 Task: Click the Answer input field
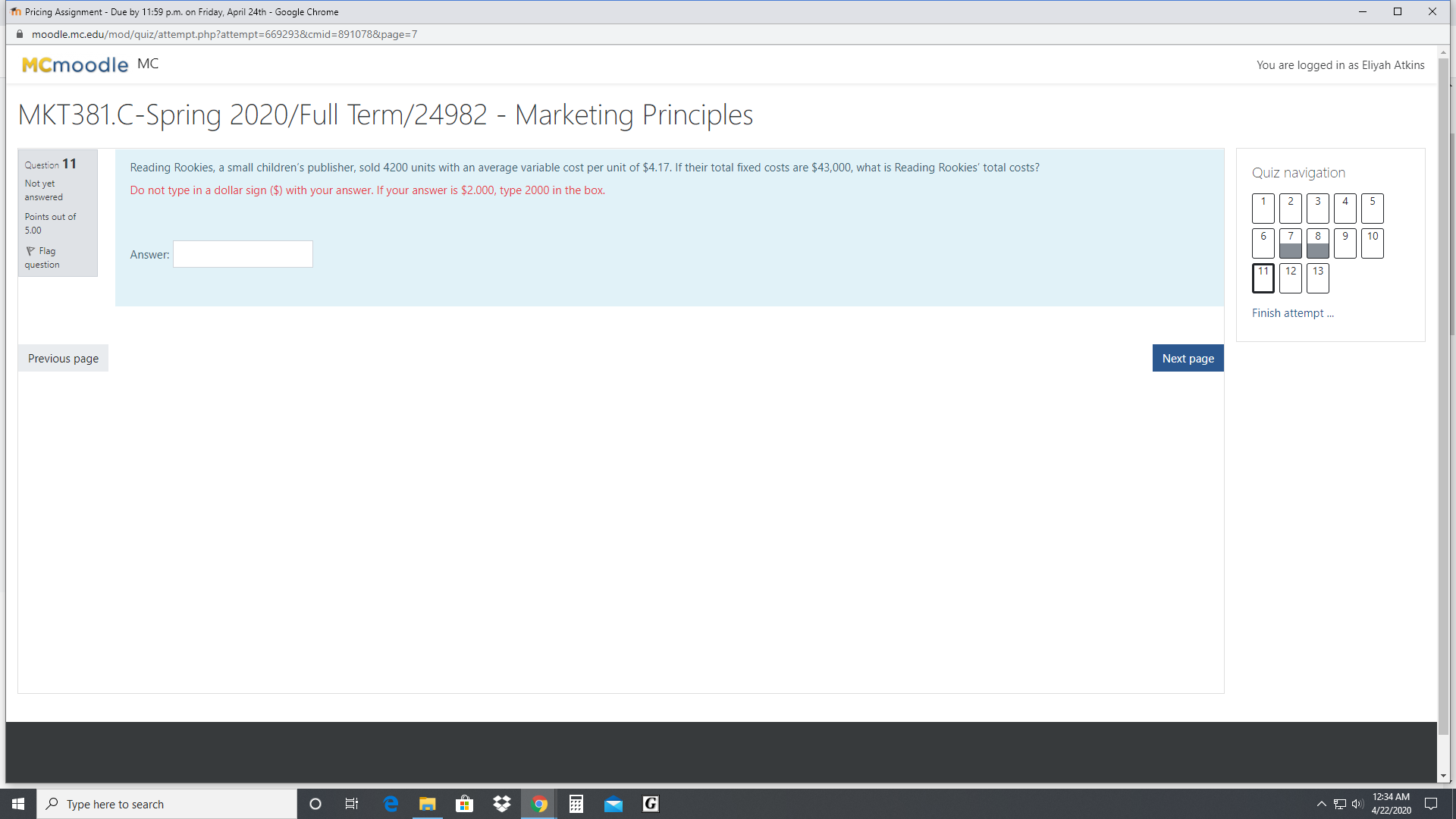(x=243, y=254)
